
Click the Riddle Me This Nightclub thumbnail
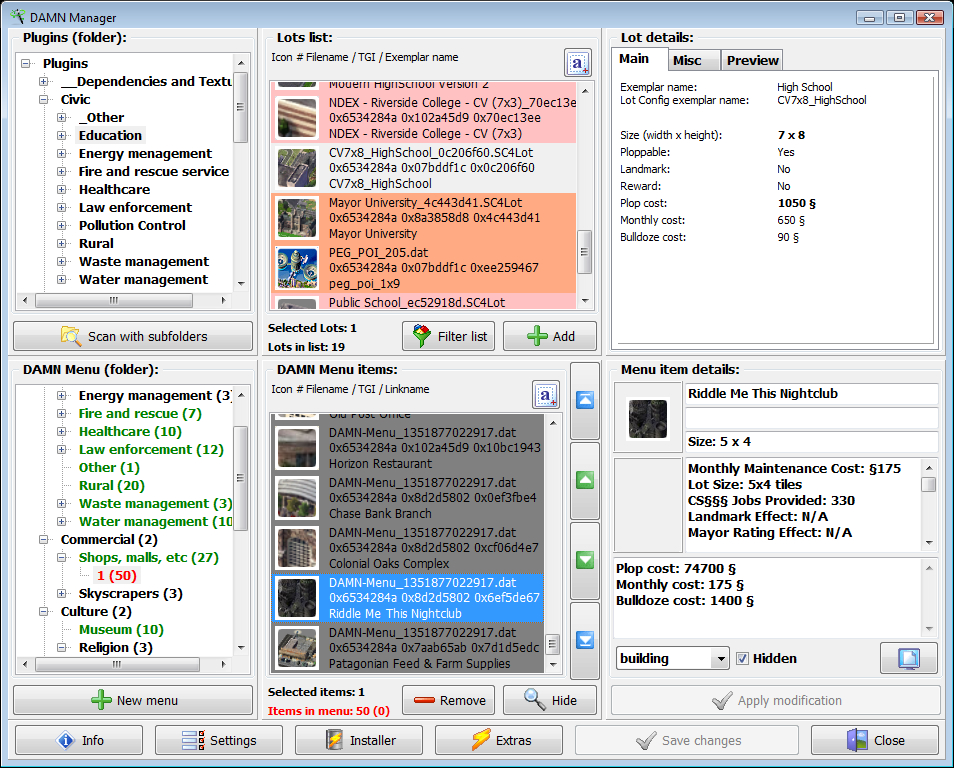click(645, 418)
